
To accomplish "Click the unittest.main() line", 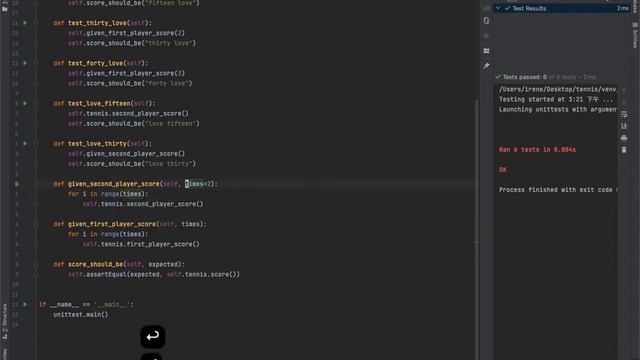I will coord(81,314).
